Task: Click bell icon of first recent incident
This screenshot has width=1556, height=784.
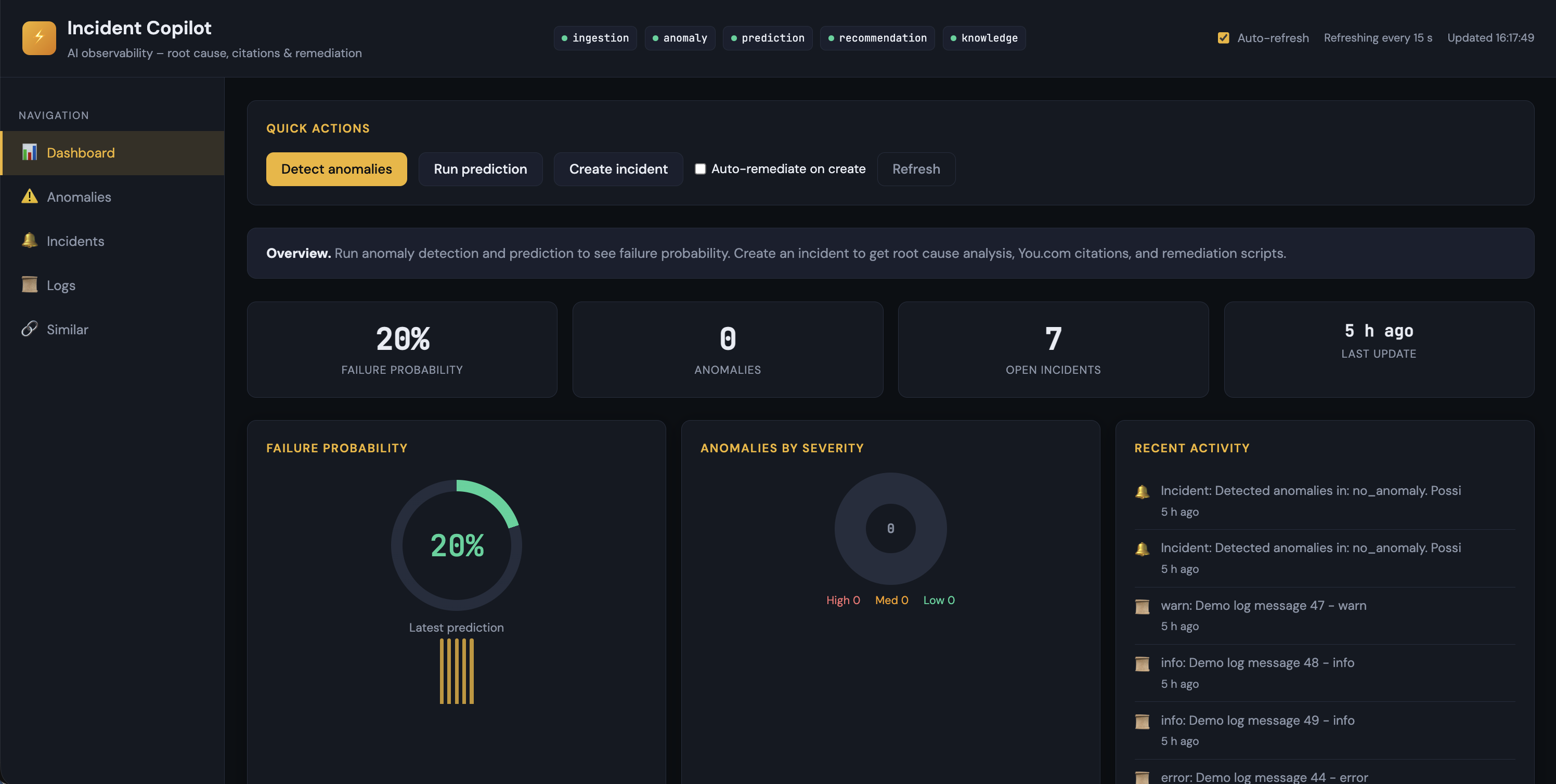Action: click(x=1142, y=492)
